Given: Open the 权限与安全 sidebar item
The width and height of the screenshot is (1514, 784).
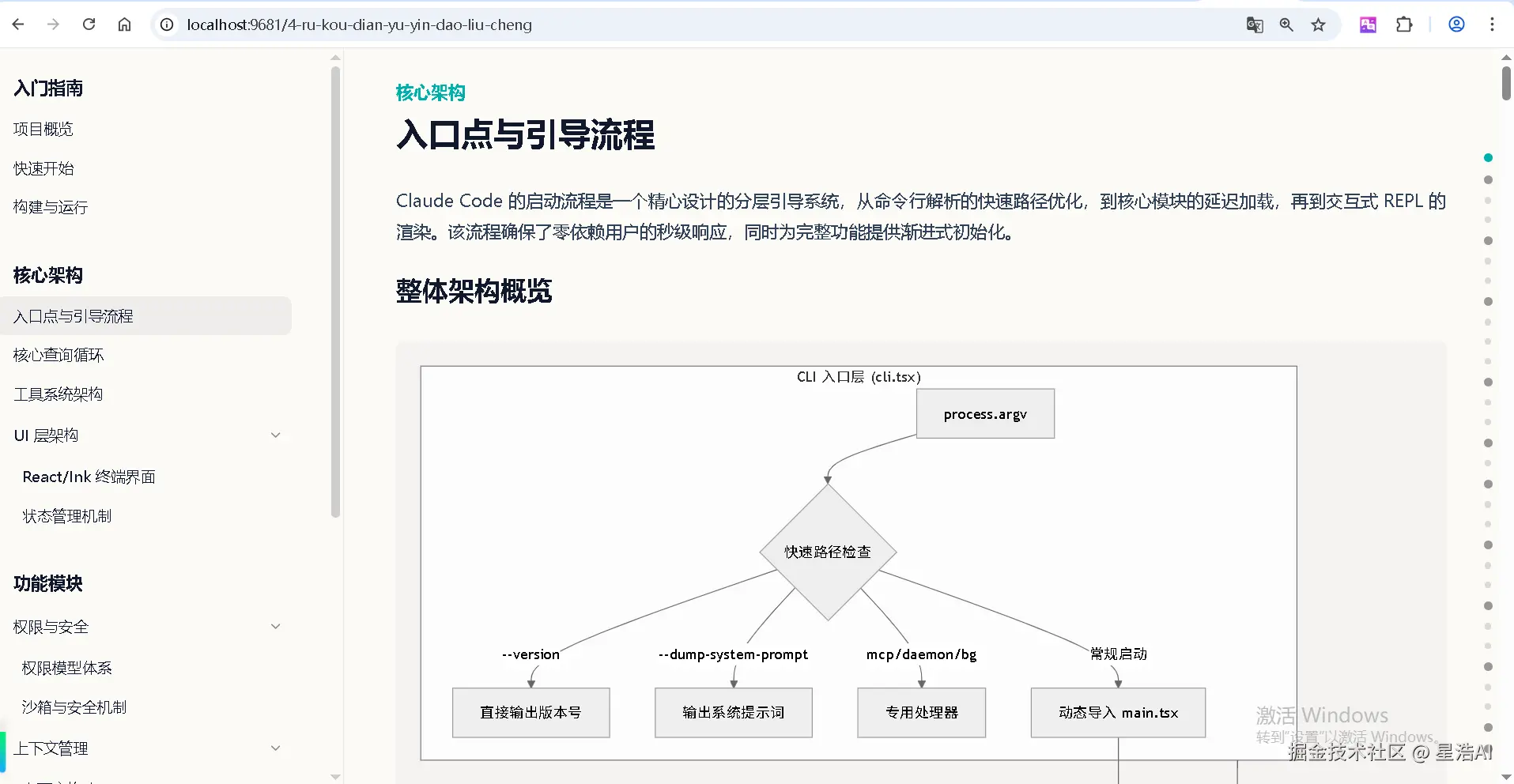Looking at the screenshot, I should (x=51, y=627).
